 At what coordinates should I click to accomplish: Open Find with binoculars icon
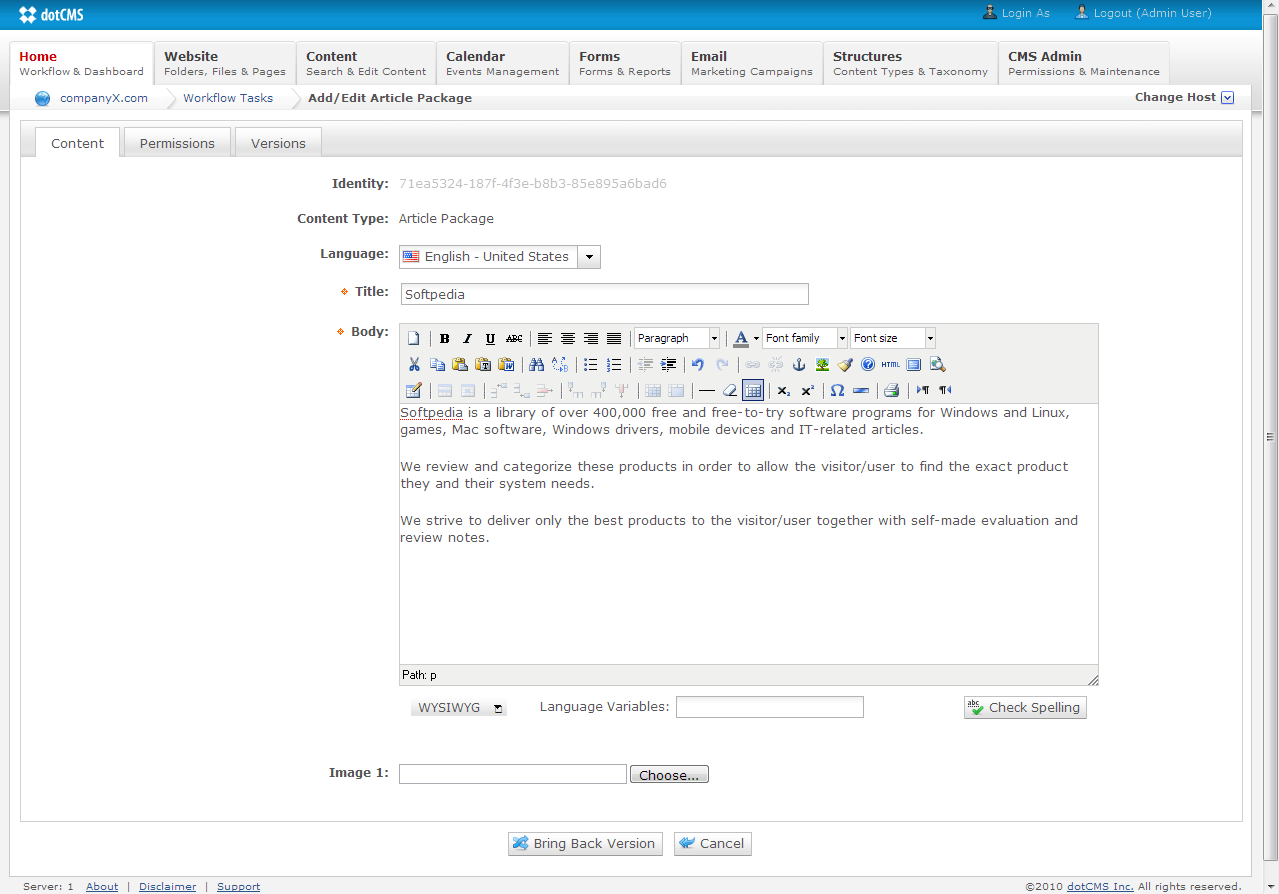point(537,364)
